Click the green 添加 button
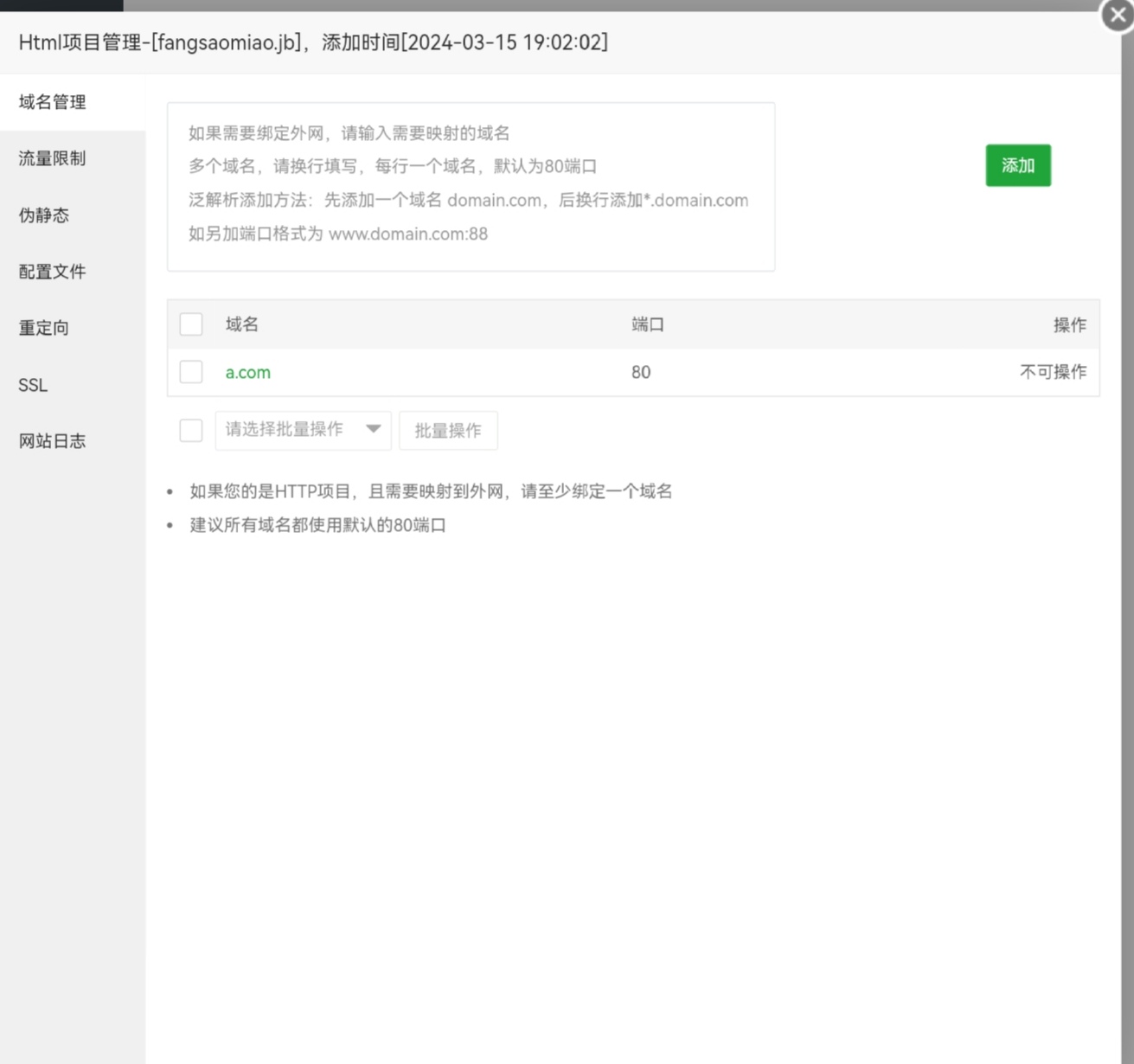 [x=1018, y=165]
